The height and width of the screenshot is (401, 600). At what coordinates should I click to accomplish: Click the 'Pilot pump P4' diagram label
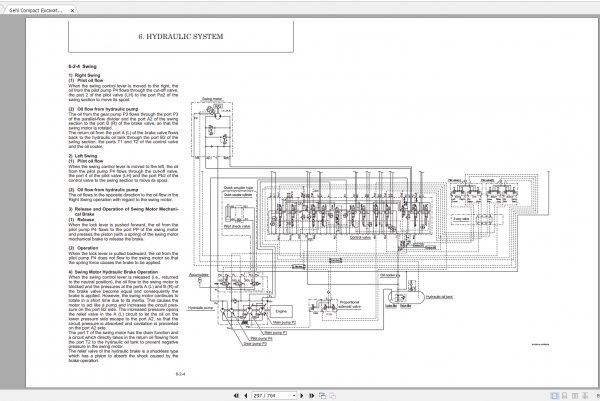tap(261, 339)
